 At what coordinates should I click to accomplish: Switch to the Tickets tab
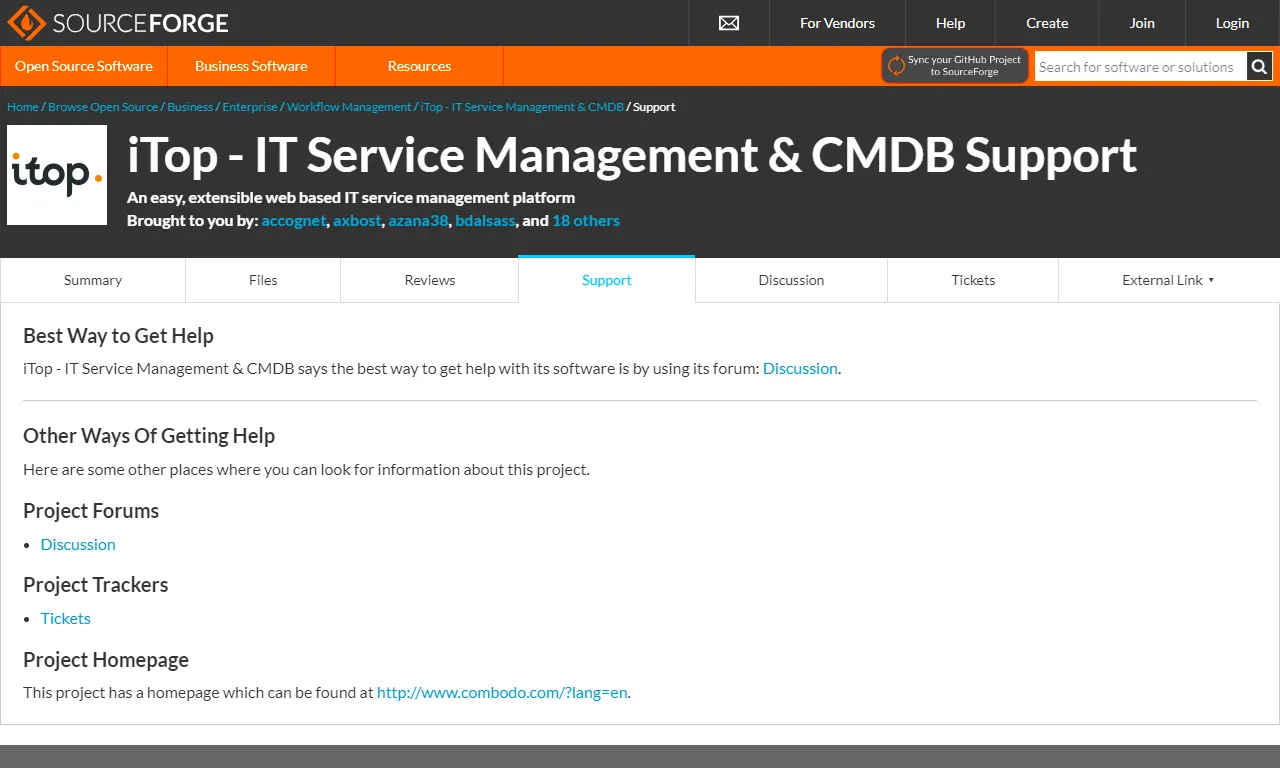click(973, 280)
